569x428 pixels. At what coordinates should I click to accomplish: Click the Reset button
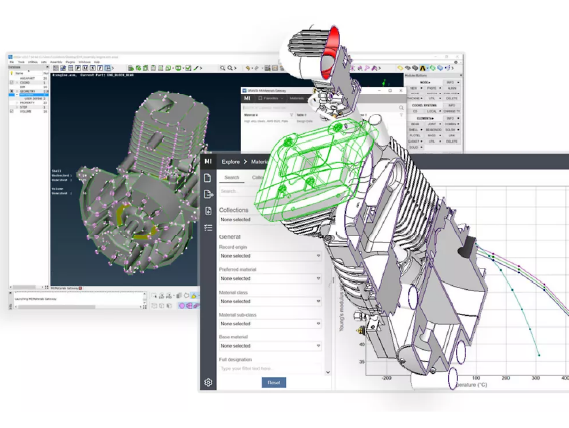(x=274, y=383)
